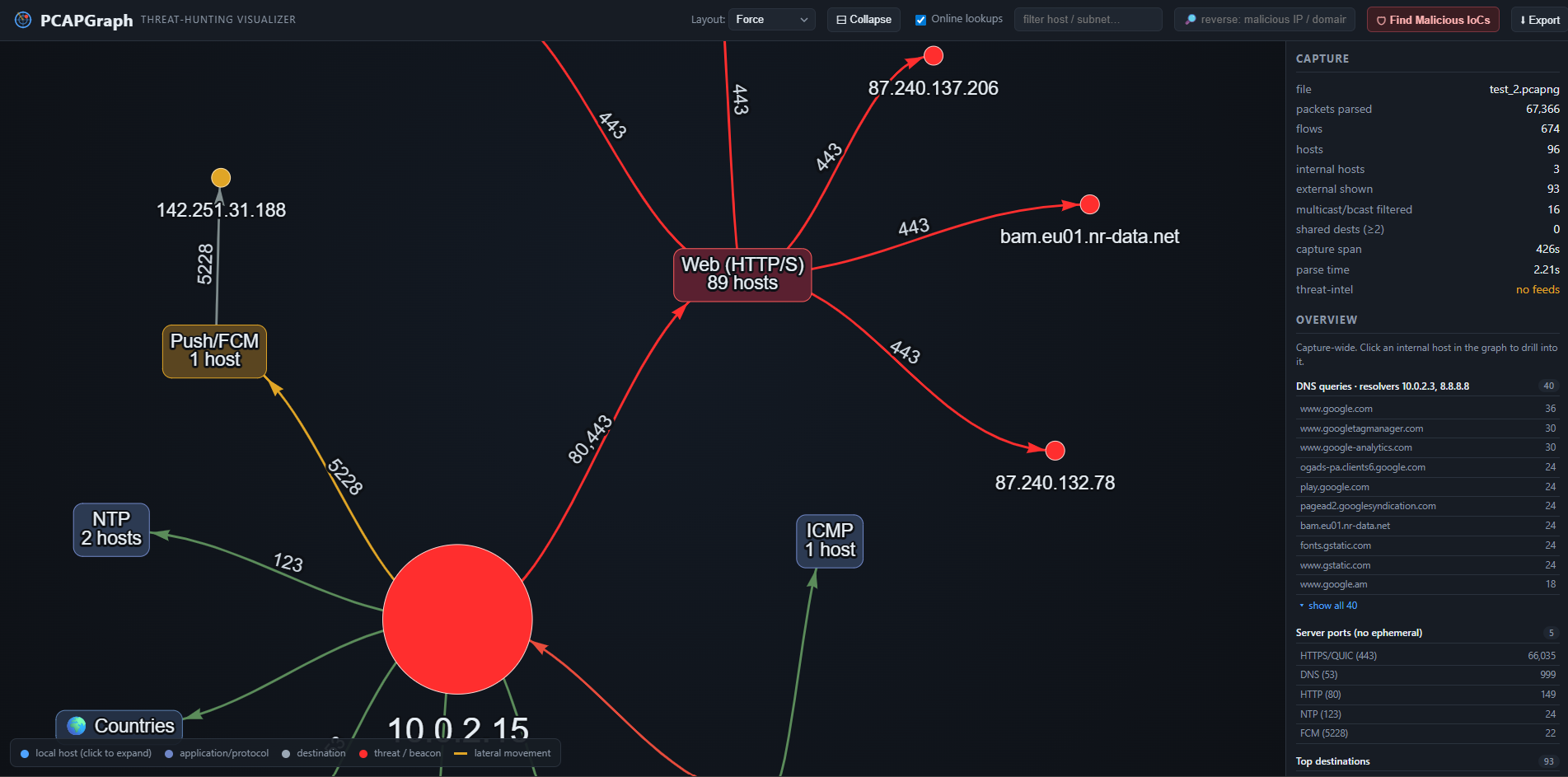Click the Export button
This screenshot has height=777, width=1568.
tap(1539, 20)
